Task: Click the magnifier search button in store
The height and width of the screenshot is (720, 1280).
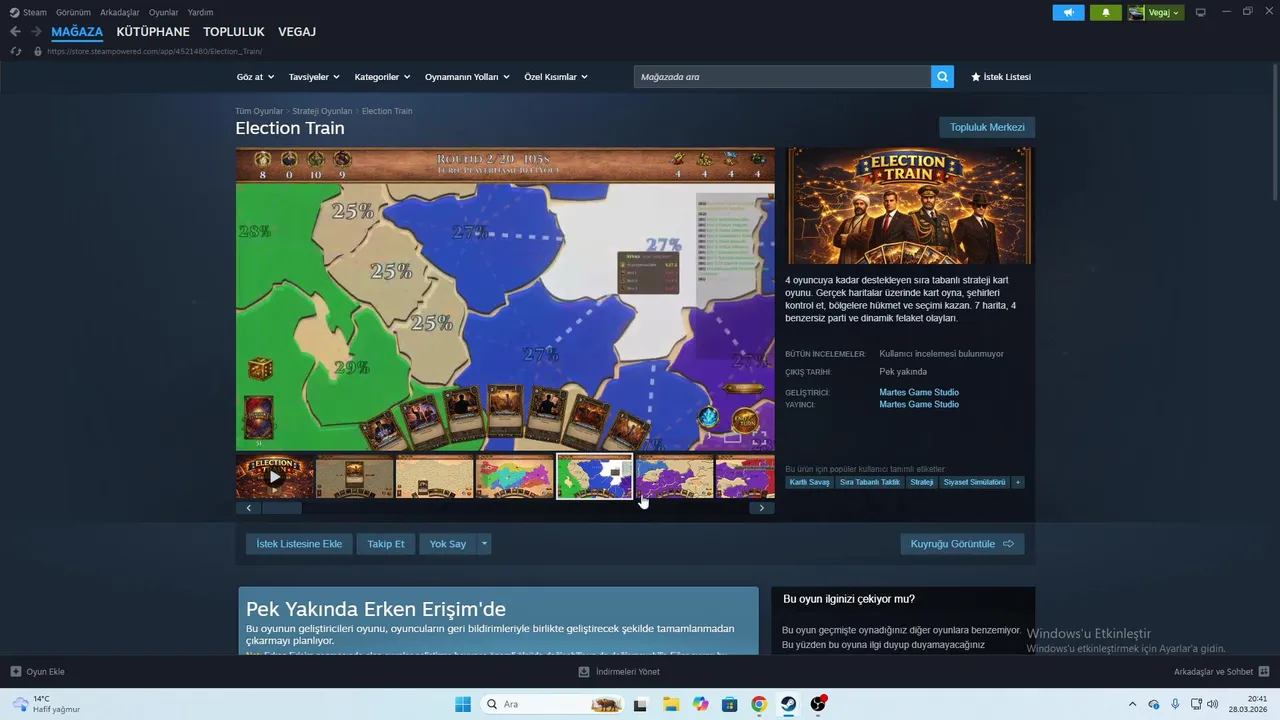Action: [942, 77]
